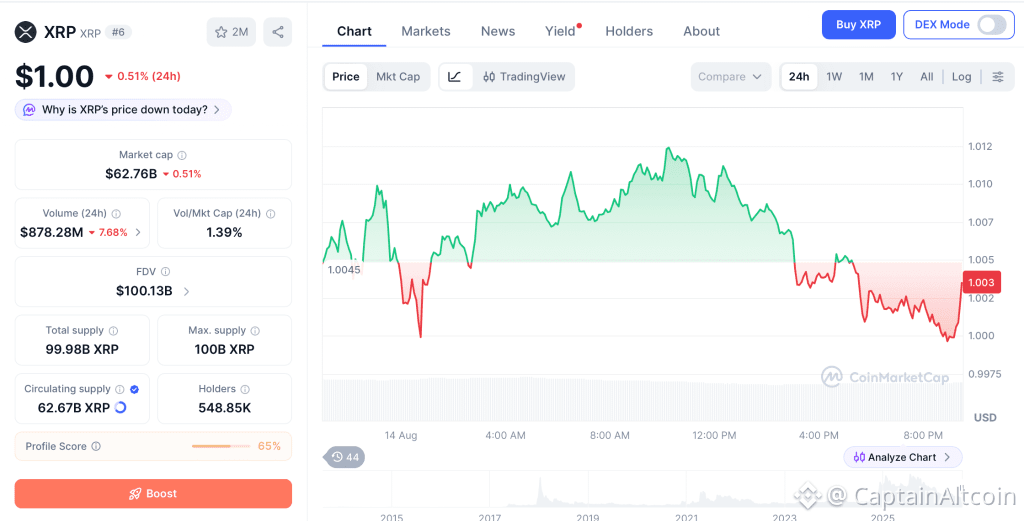Expand Why is XRP's price down today
Screen dimensions: 1024x521
(123, 110)
